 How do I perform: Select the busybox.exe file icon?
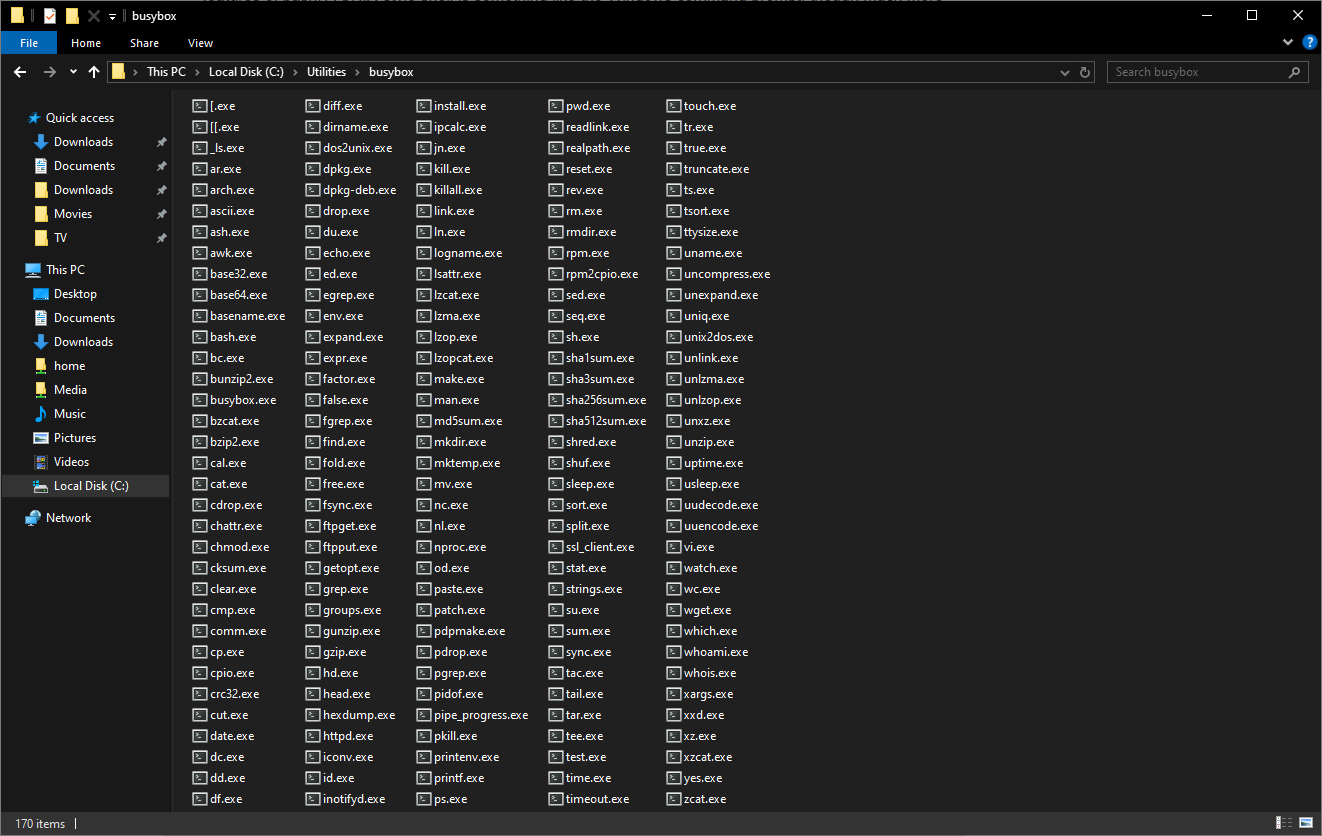[x=199, y=400]
